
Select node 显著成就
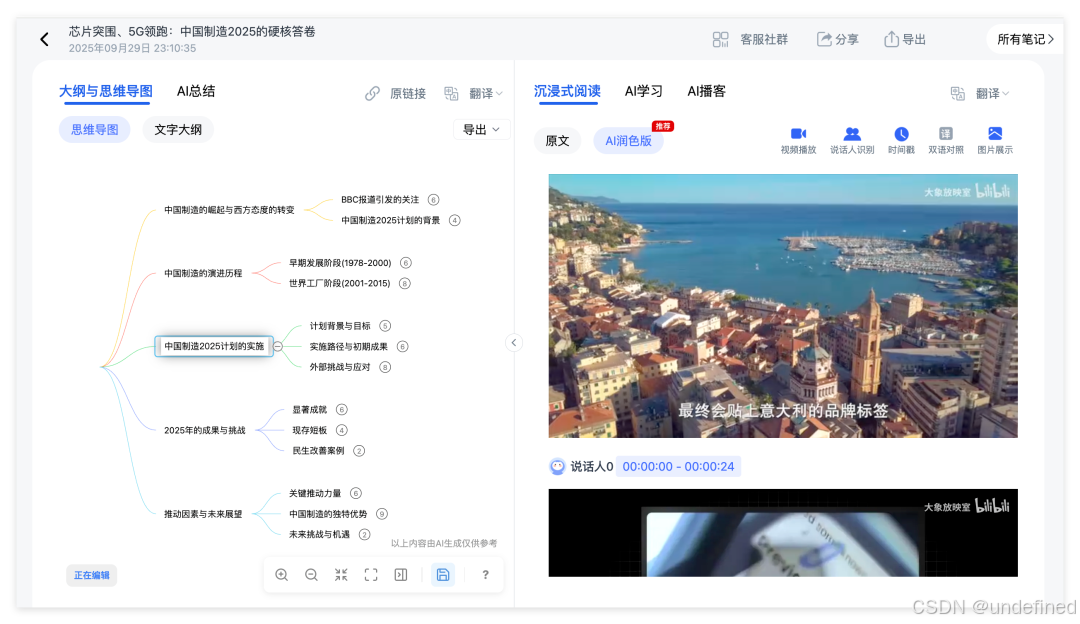(x=310, y=410)
